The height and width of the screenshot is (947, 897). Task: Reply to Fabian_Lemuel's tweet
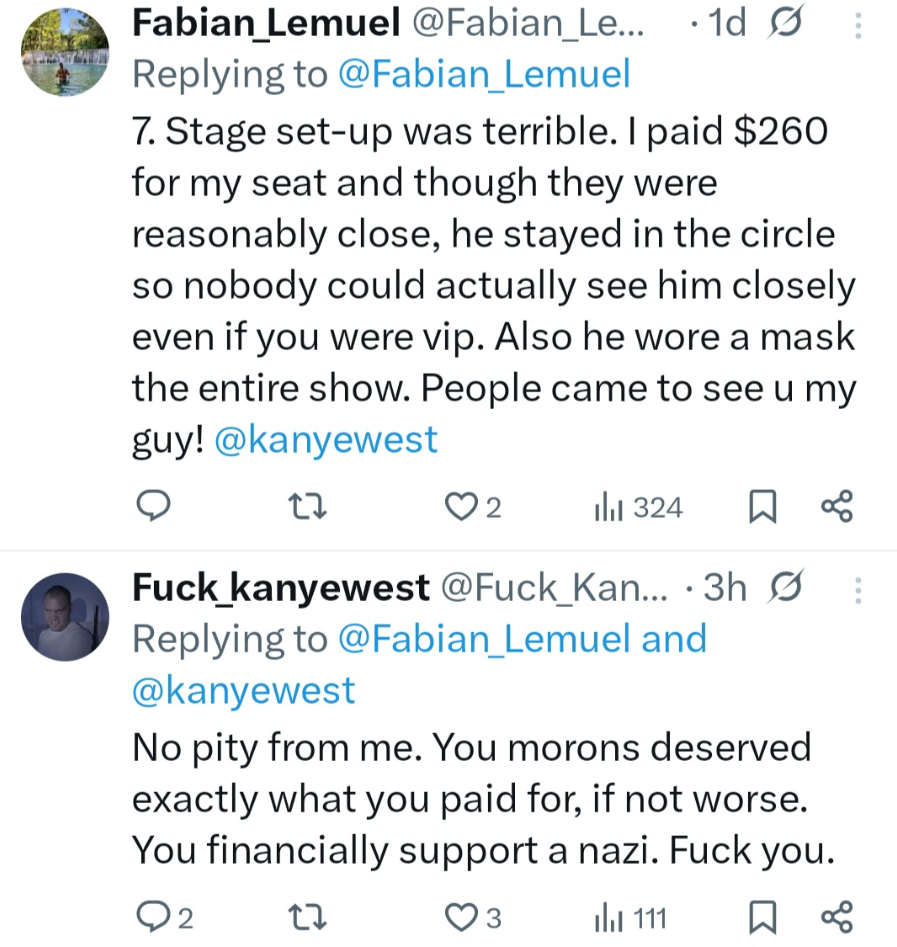point(150,508)
